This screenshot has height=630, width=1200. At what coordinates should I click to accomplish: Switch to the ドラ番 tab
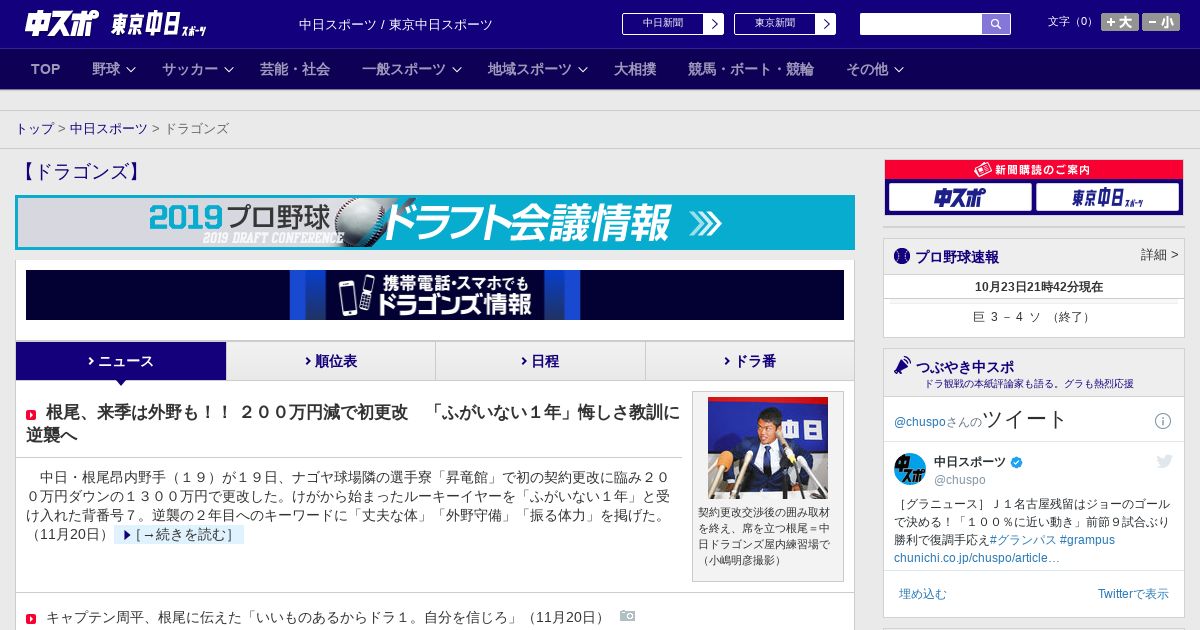[x=750, y=361]
